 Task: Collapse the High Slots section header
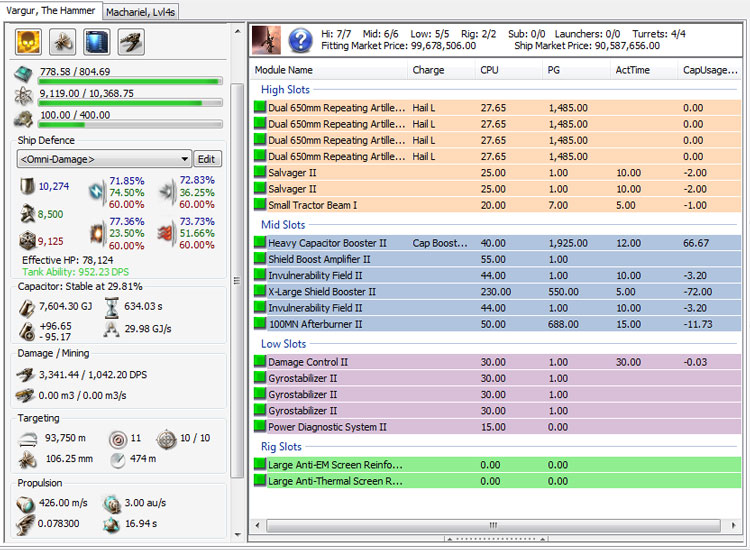285,89
